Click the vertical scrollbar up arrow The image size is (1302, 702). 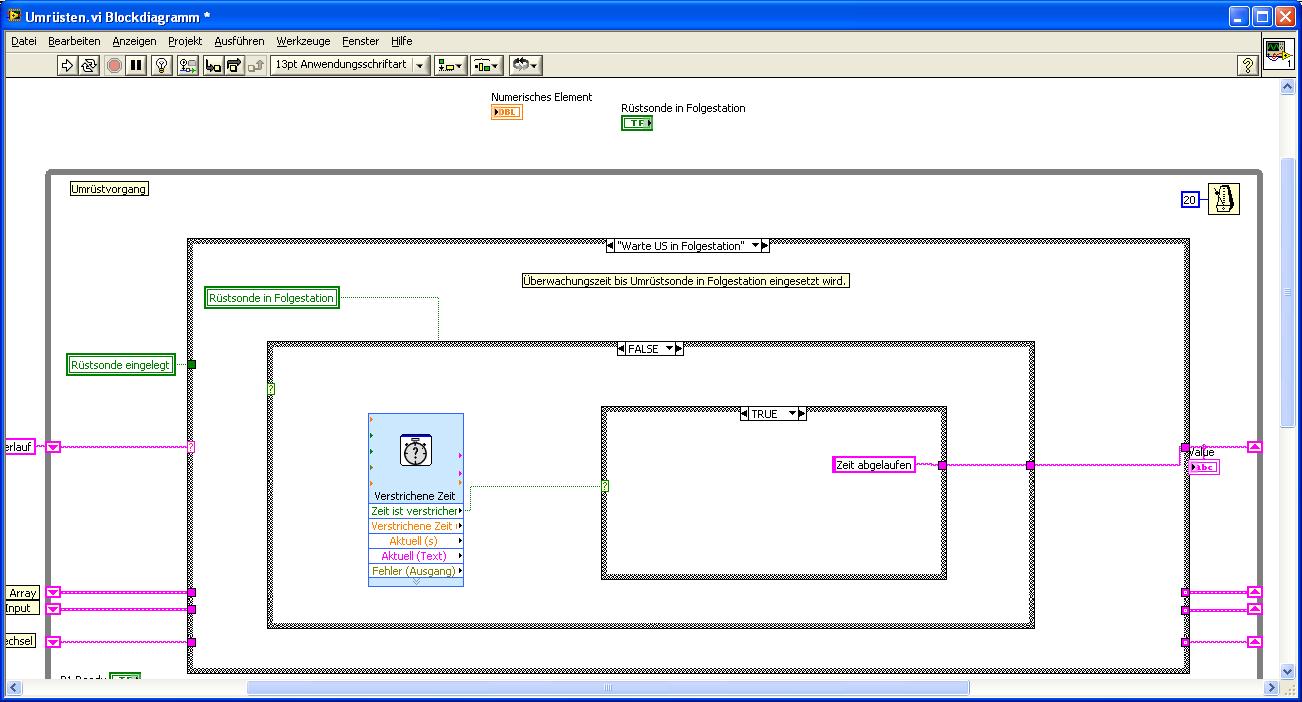coord(1288,87)
